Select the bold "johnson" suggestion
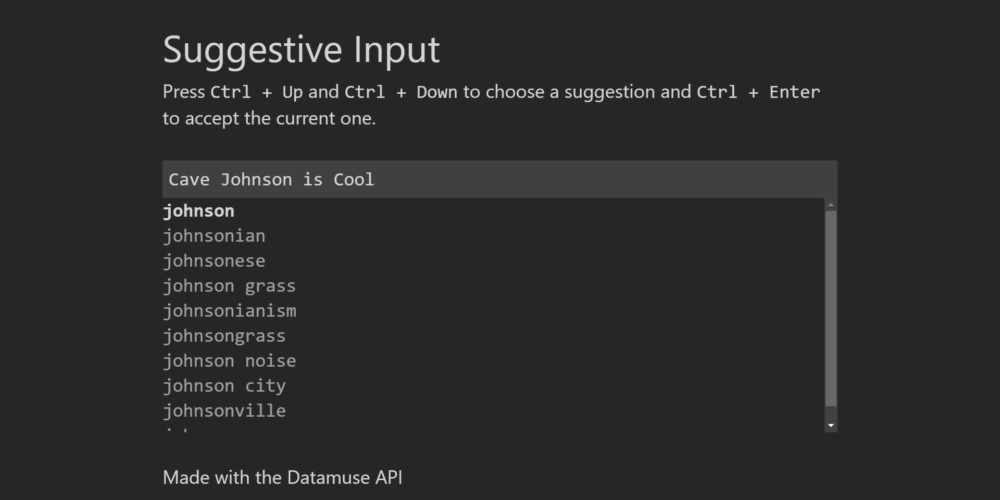Viewport: 1000px width, 500px height. point(199,211)
